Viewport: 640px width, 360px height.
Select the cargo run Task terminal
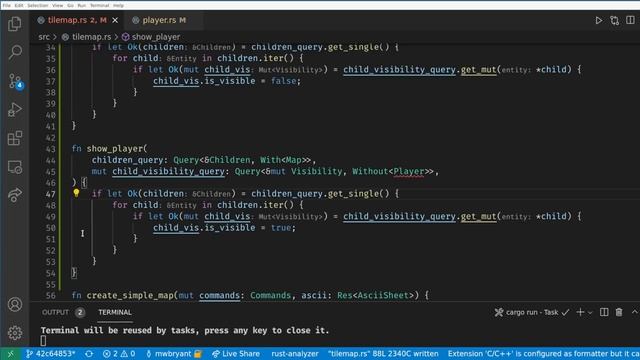(x=531, y=312)
